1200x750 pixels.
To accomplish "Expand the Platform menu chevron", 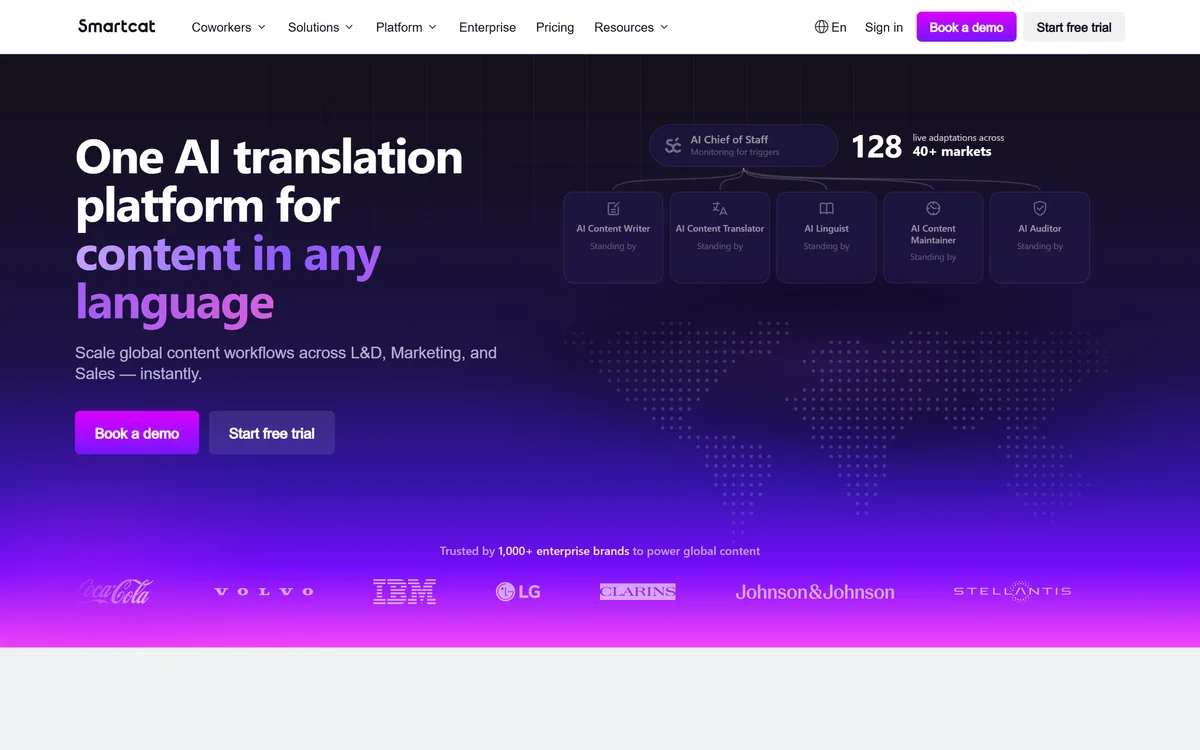I will point(433,27).
